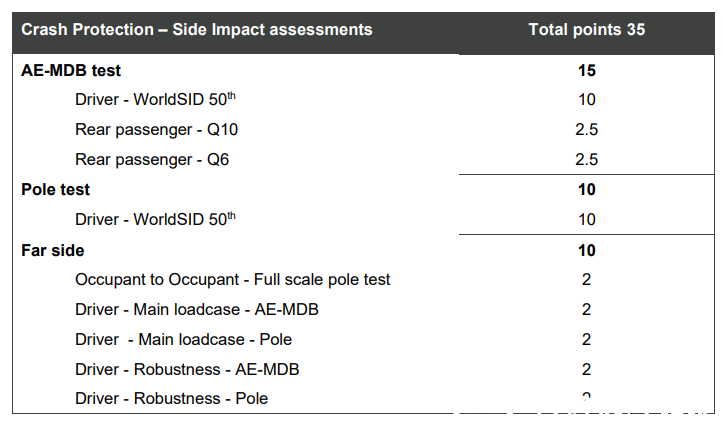Click Occupant to Occupant - Full scale pole test
This screenshot has height=433, width=723.
tap(232, 279)
